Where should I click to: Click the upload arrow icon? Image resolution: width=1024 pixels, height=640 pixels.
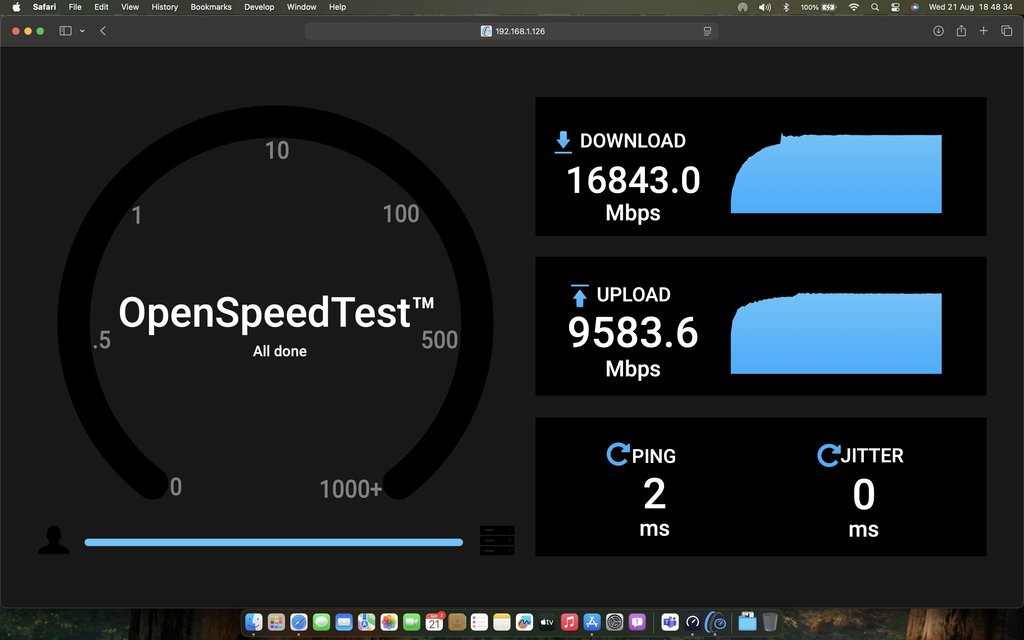pyautogui.click(x=579, y=295)
